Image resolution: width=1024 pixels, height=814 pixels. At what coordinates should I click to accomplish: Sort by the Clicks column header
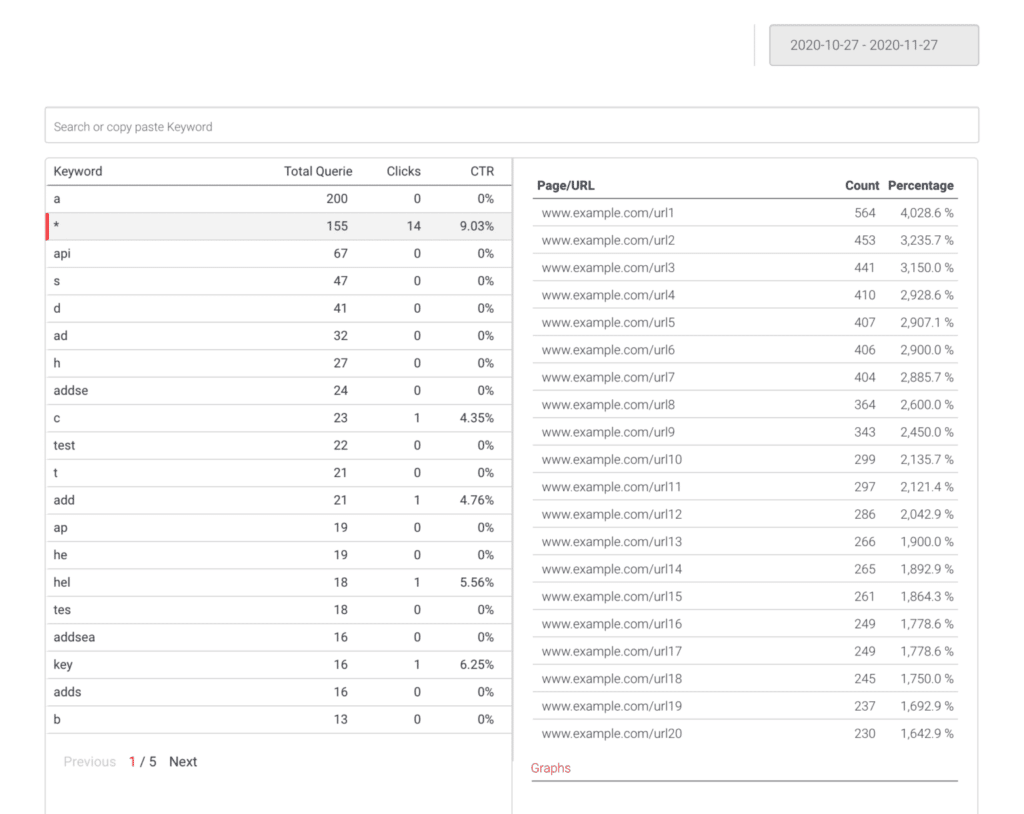pyautogui.click(x=403, y=171)
